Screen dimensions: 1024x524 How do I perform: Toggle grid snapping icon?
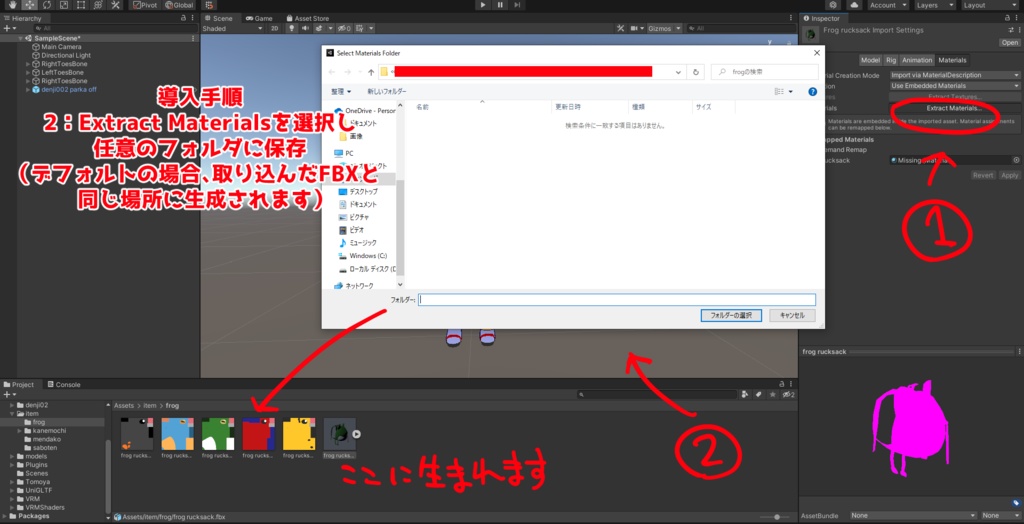pos(209,5)
